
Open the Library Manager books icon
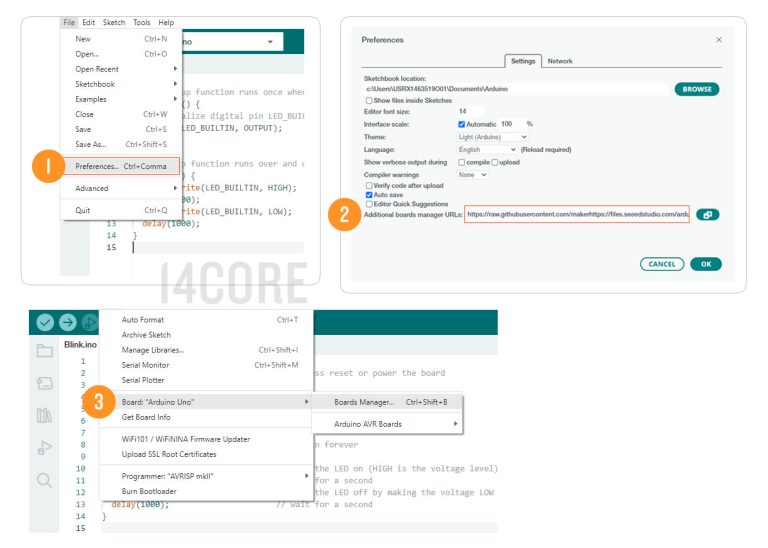pos(44,415)
